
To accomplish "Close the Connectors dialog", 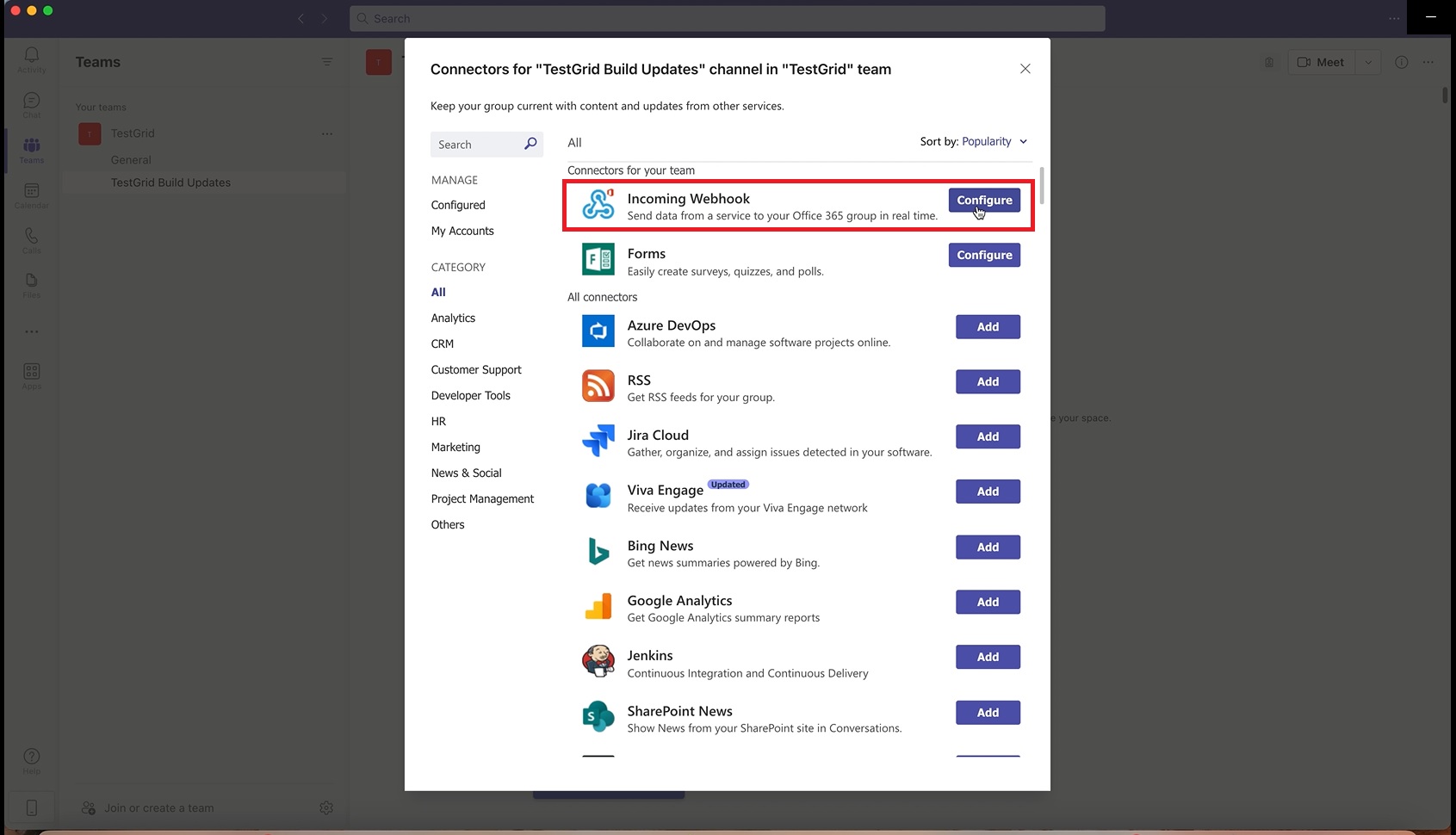I will (1025, 69).
